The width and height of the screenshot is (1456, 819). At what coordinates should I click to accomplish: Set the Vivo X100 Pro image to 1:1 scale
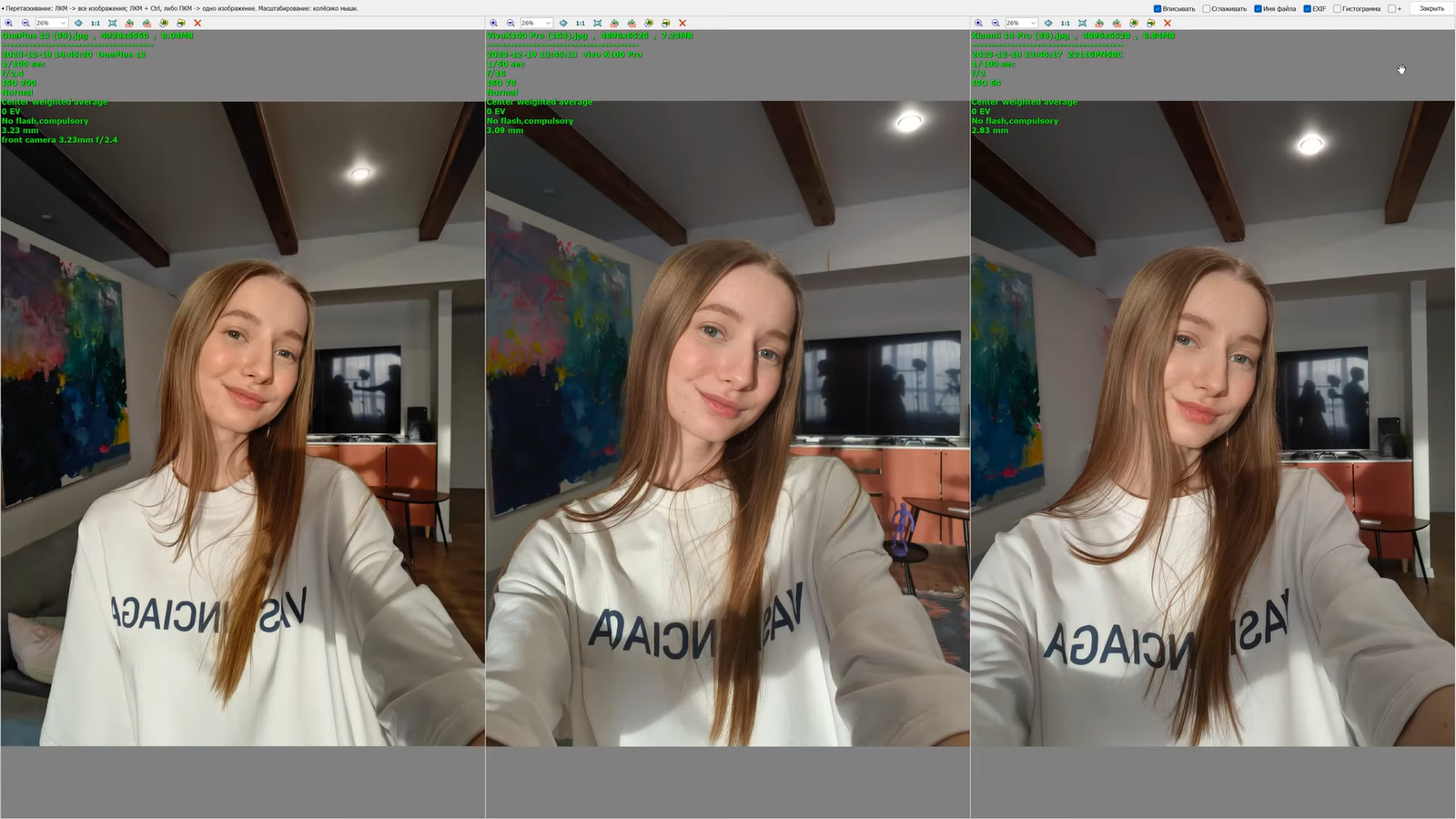click(581, 23)
